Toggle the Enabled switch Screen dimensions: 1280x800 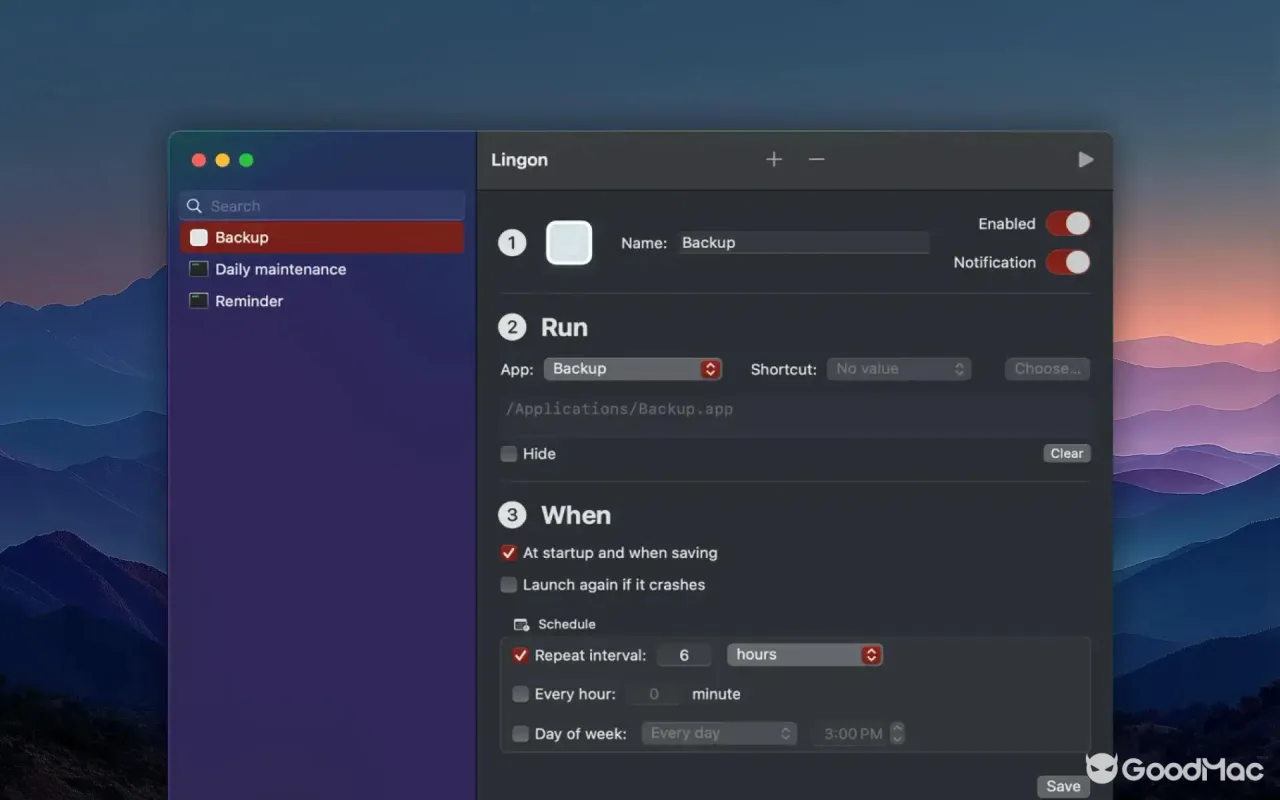coord(1068,224)
